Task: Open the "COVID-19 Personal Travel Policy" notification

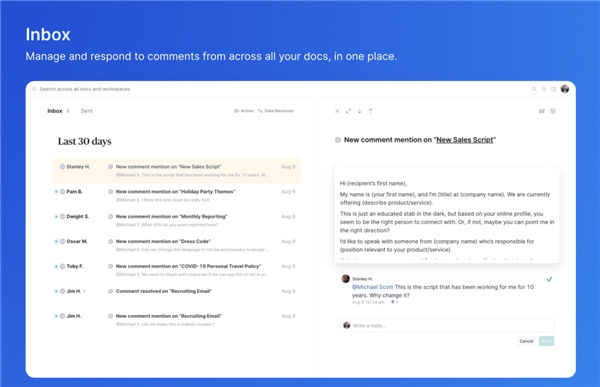Action: (x=177, y=270)
